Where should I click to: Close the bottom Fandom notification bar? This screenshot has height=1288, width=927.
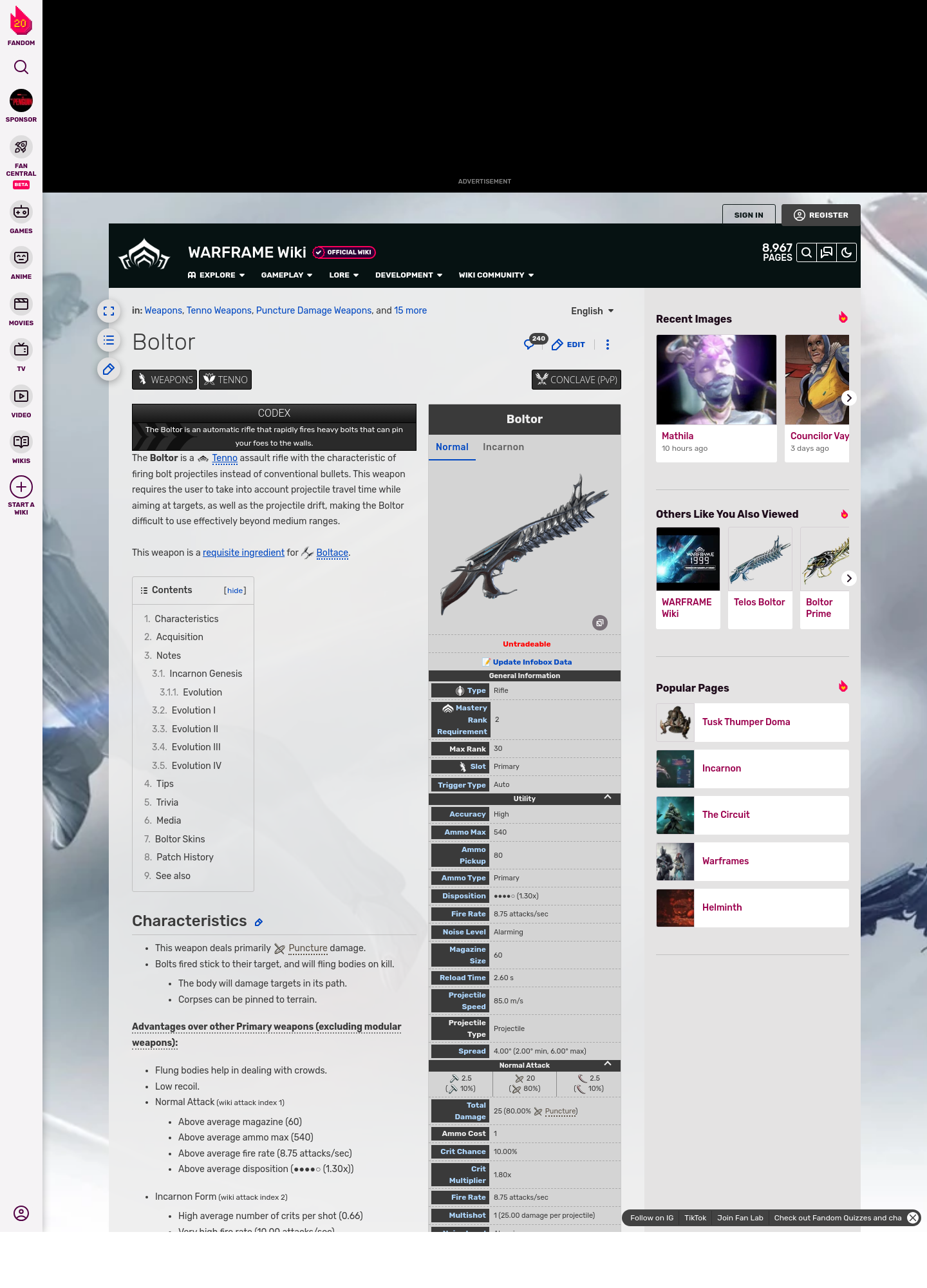click(x=913, y=1218)
